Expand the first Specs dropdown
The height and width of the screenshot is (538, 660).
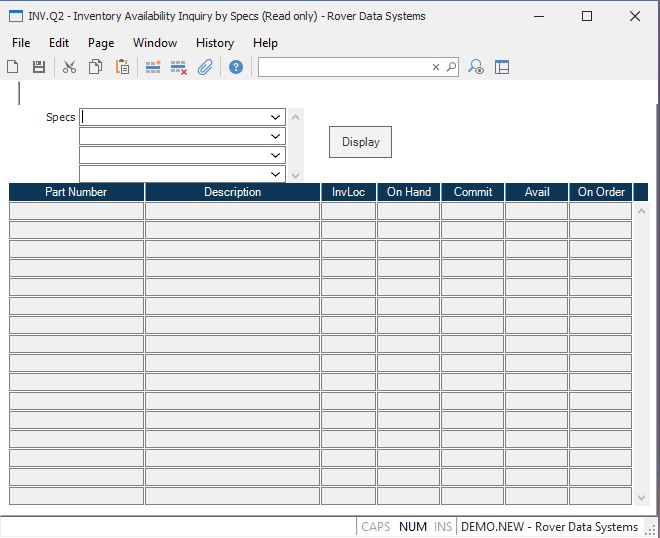tap(276, 117)
